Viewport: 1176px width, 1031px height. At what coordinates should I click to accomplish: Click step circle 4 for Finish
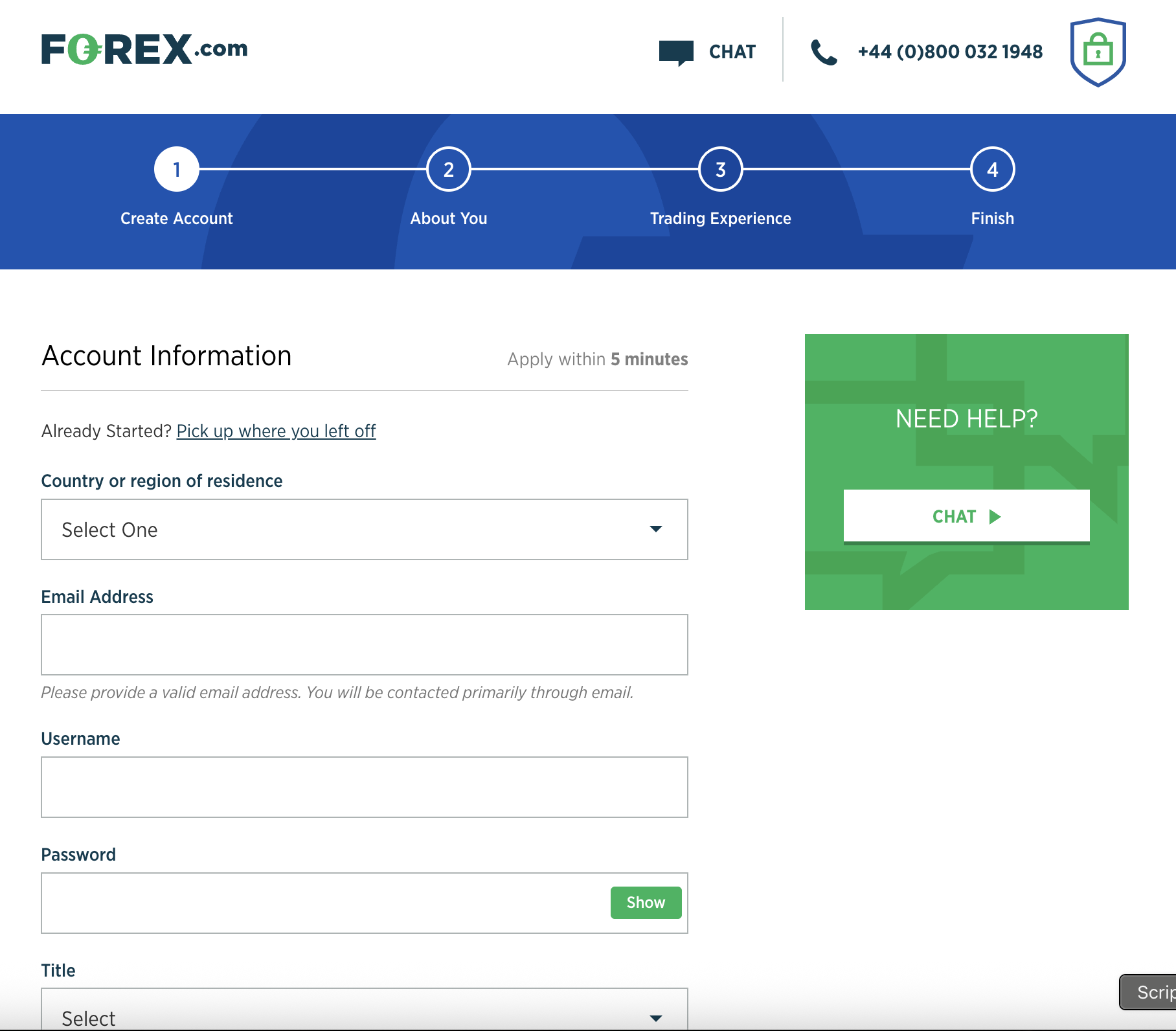[992, 169]
